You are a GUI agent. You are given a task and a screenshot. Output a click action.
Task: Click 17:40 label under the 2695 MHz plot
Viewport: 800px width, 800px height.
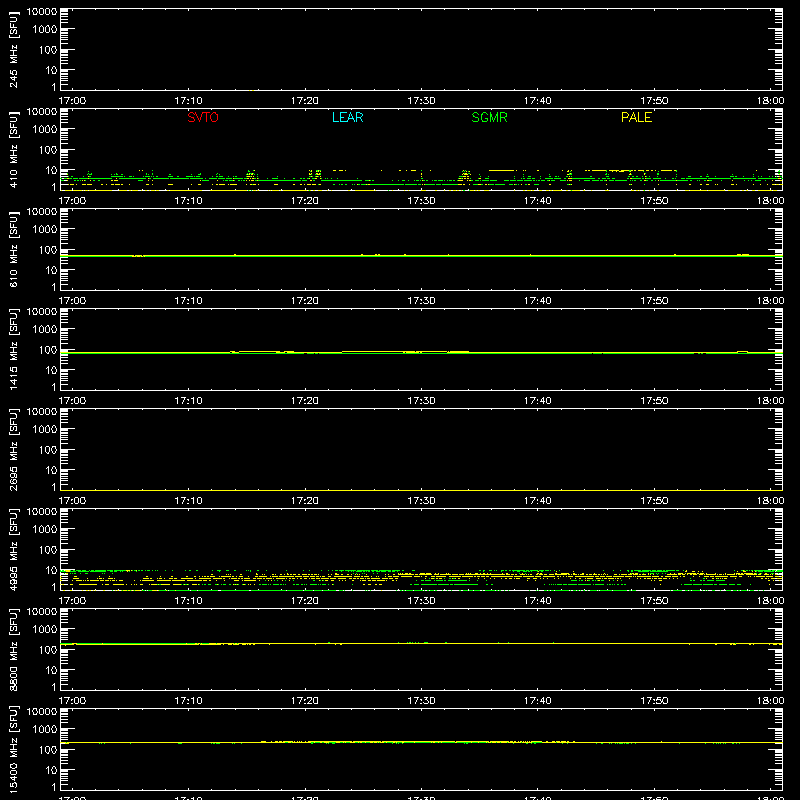537,501
